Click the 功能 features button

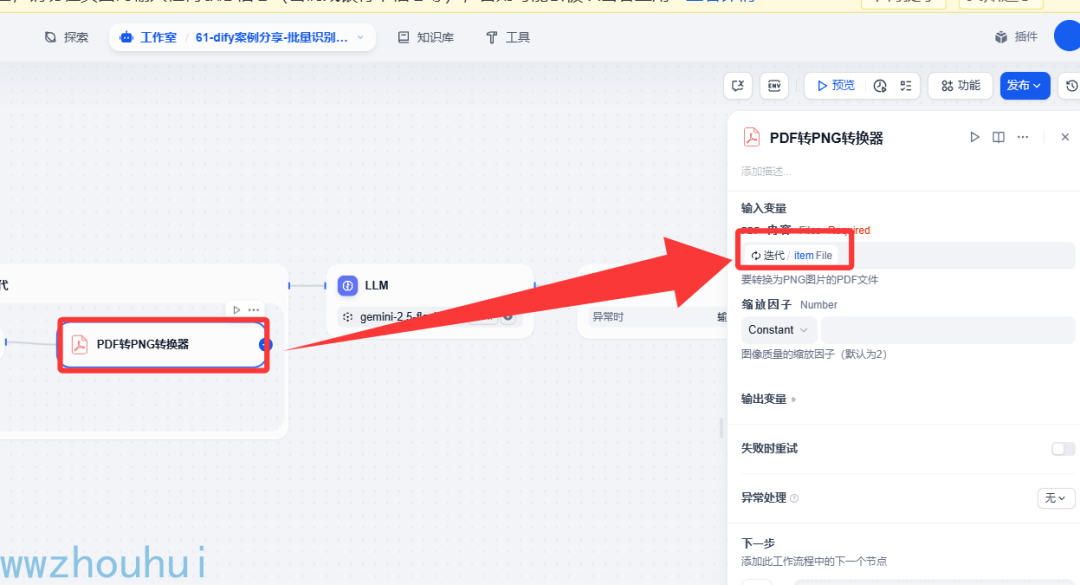pyautogui.click(x=960, y=85)
